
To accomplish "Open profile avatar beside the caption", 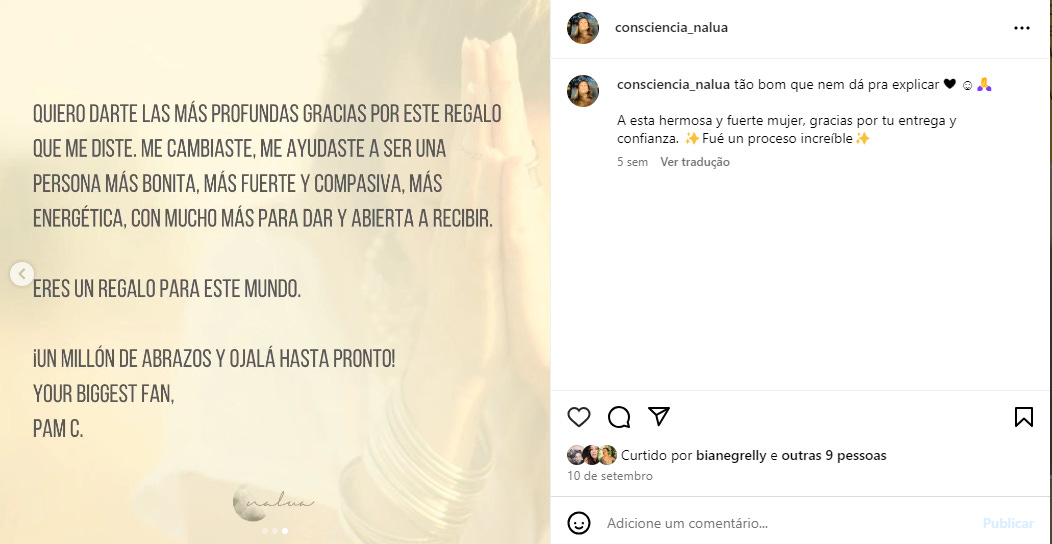I will tap(583, 91).
